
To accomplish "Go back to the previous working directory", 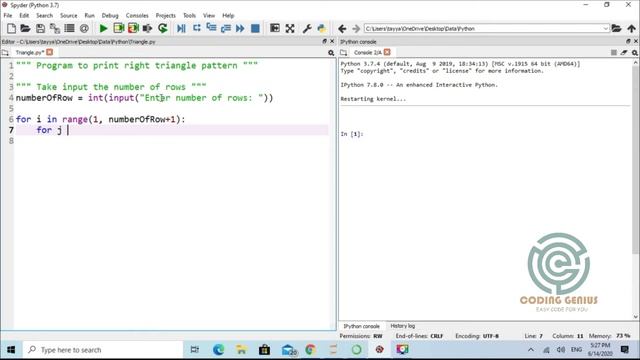I will [x=342, y=29].
